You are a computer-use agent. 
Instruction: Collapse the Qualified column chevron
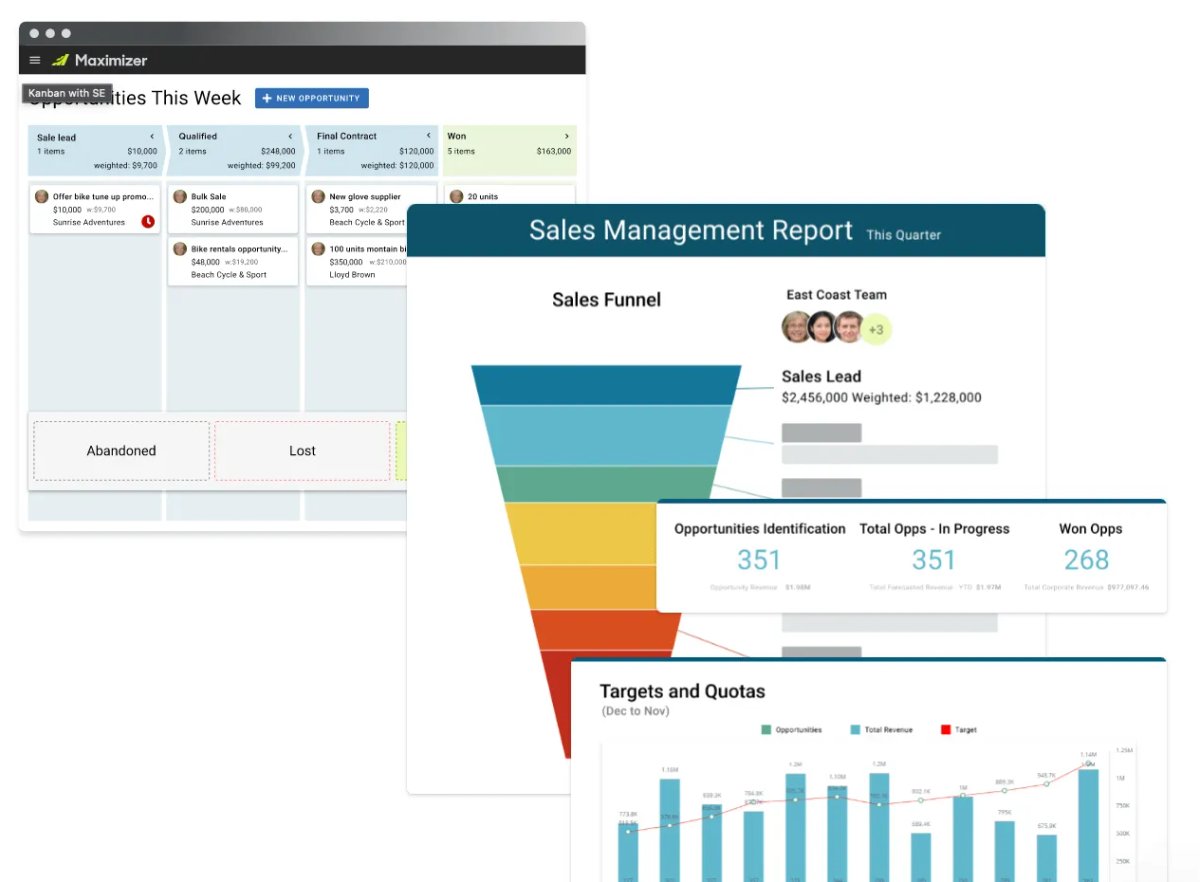coord(291,136)
